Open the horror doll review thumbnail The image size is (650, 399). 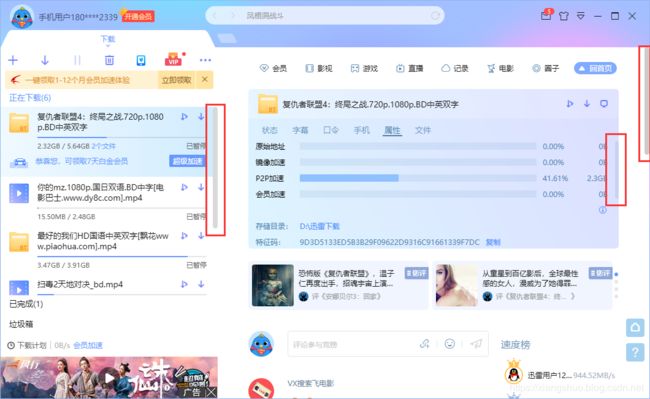pyautogui.click(x=273, y=285)
